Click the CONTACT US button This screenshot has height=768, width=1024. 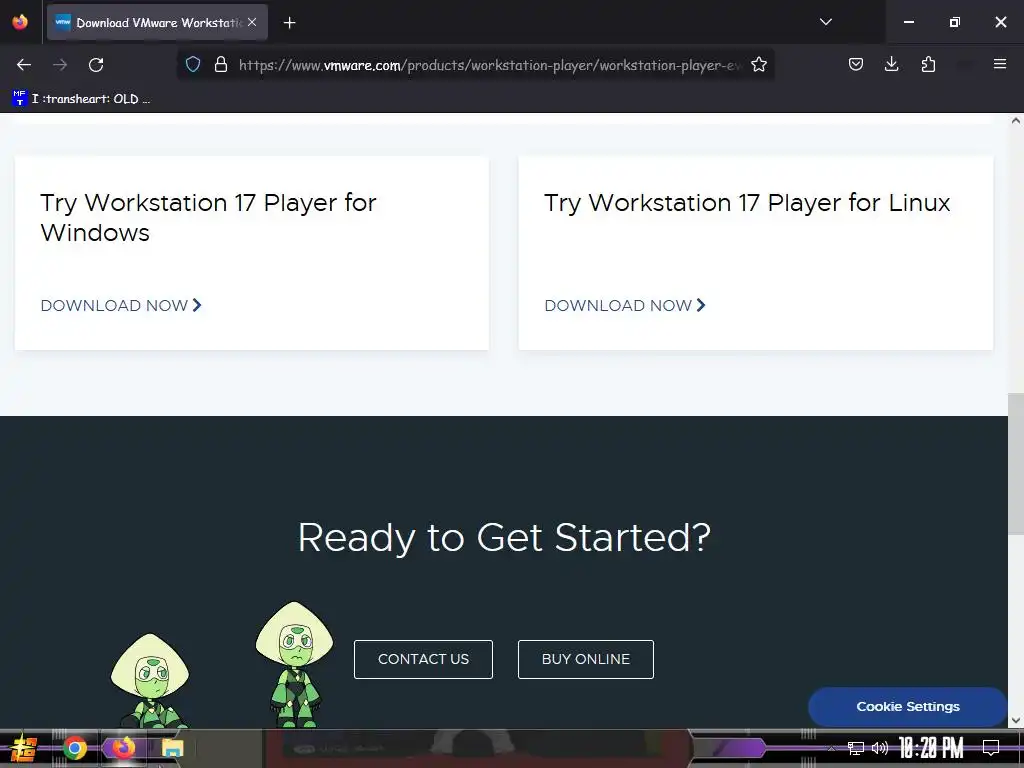click(423, 660)
